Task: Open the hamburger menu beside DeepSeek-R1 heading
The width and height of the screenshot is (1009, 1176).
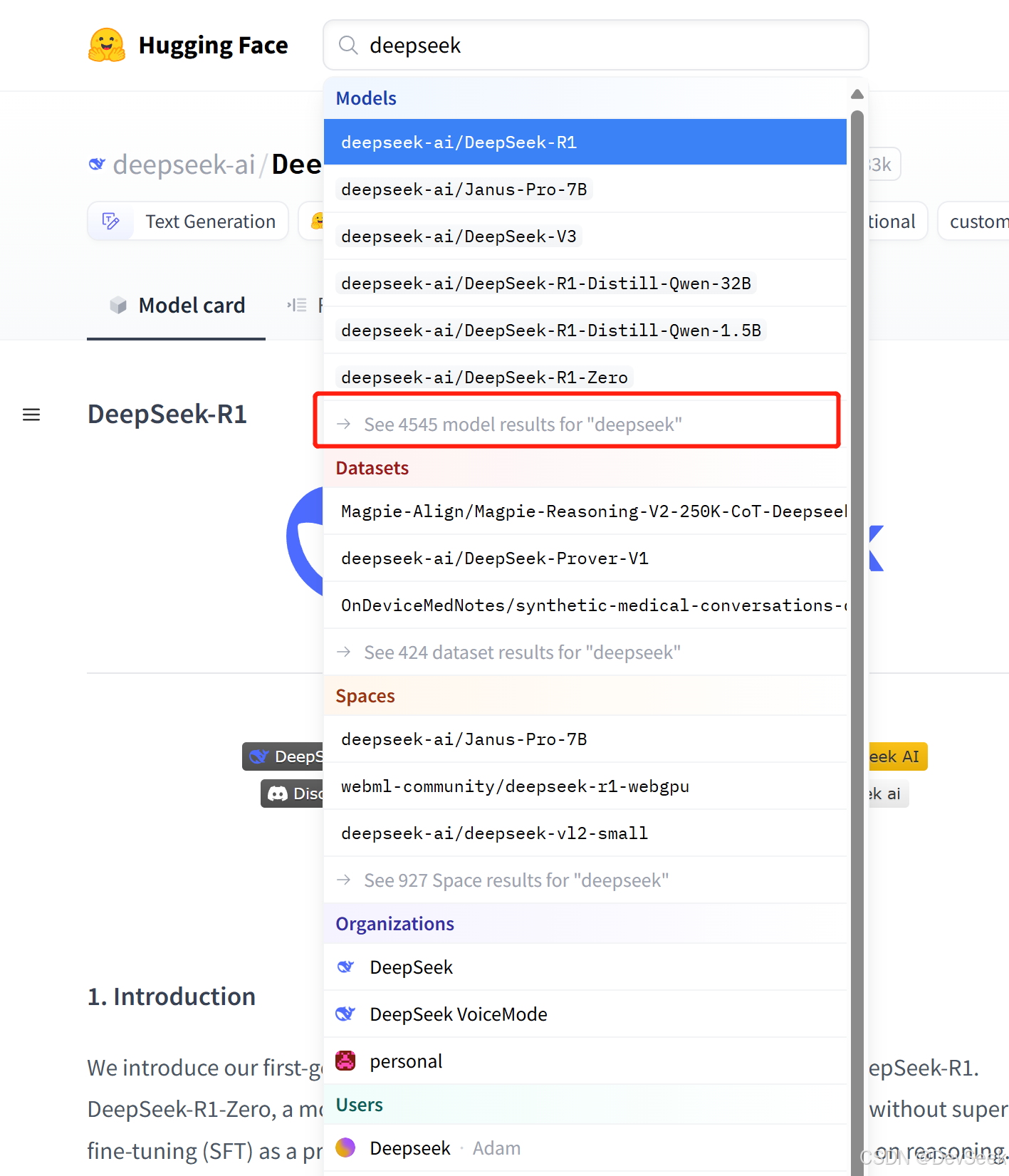Action: click(x=31, y=415)
